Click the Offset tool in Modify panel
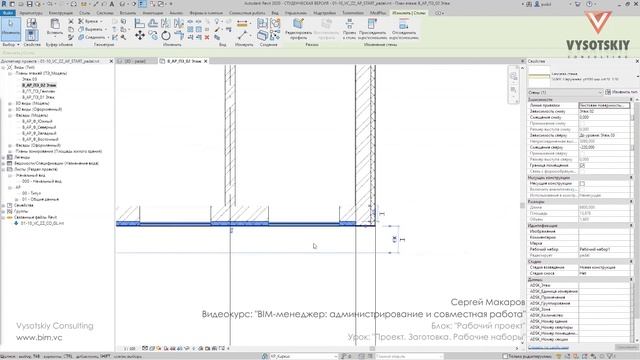640x360 pixels. pyautogui.click(x=153, y=24)
